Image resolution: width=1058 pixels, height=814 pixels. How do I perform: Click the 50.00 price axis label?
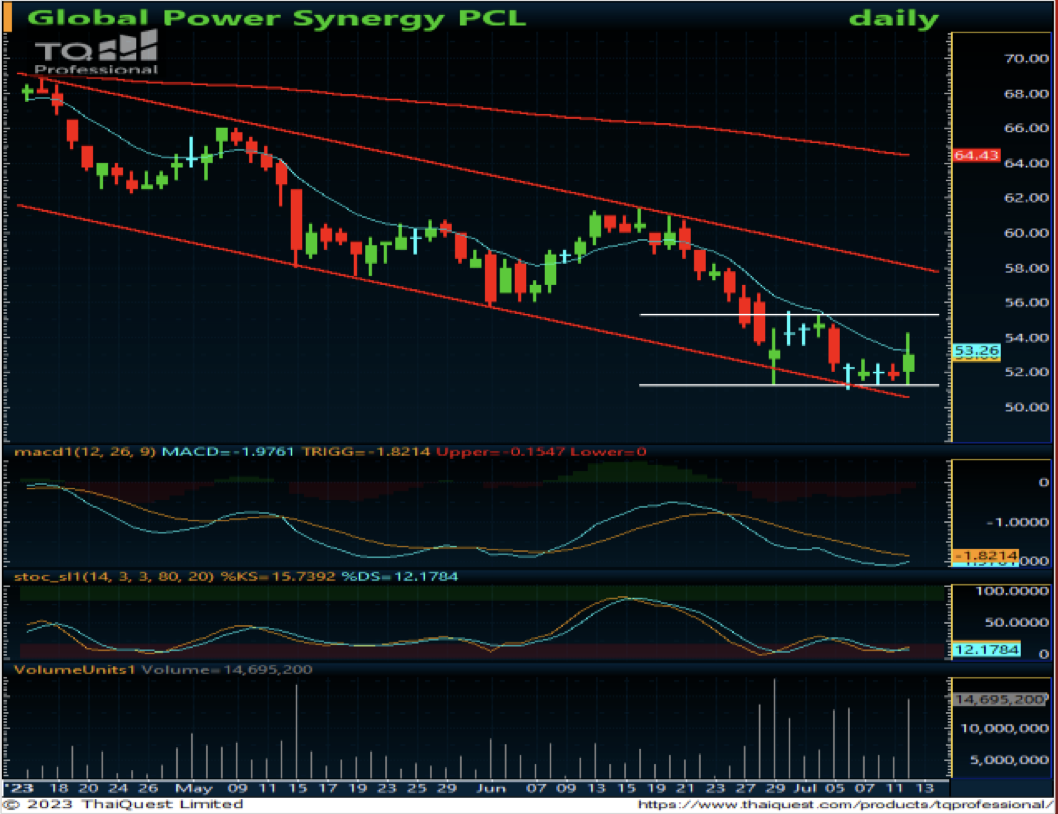pos(1026,407)
